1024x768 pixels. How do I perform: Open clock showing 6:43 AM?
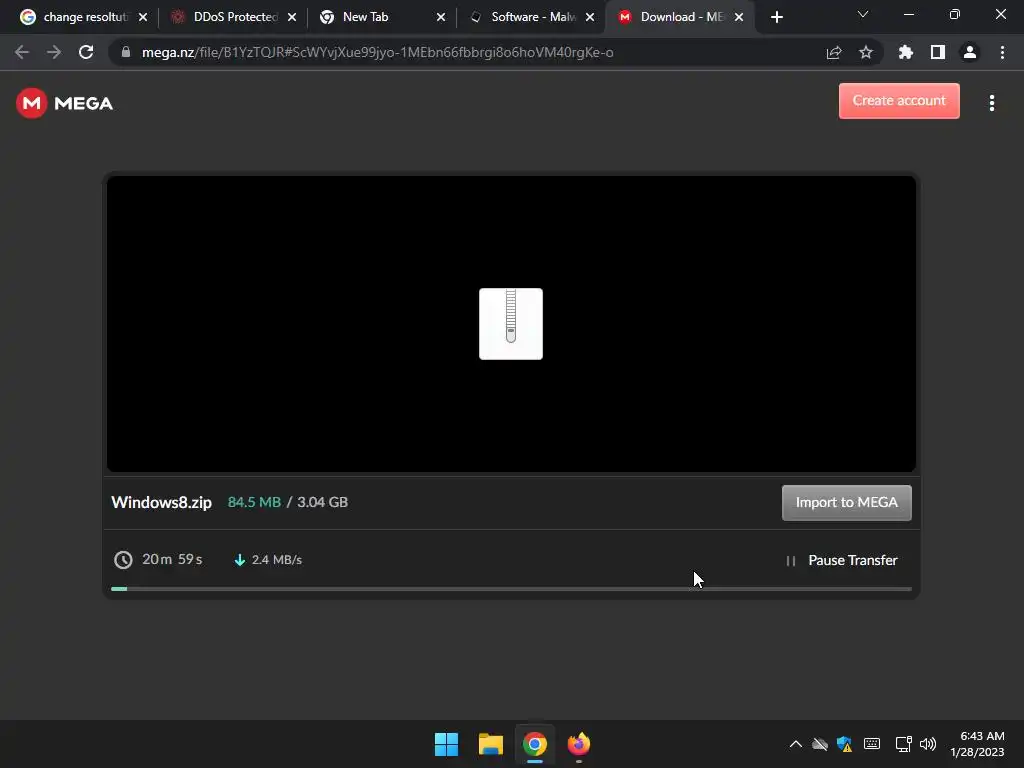pyautogui.click(x=977, y=744)
